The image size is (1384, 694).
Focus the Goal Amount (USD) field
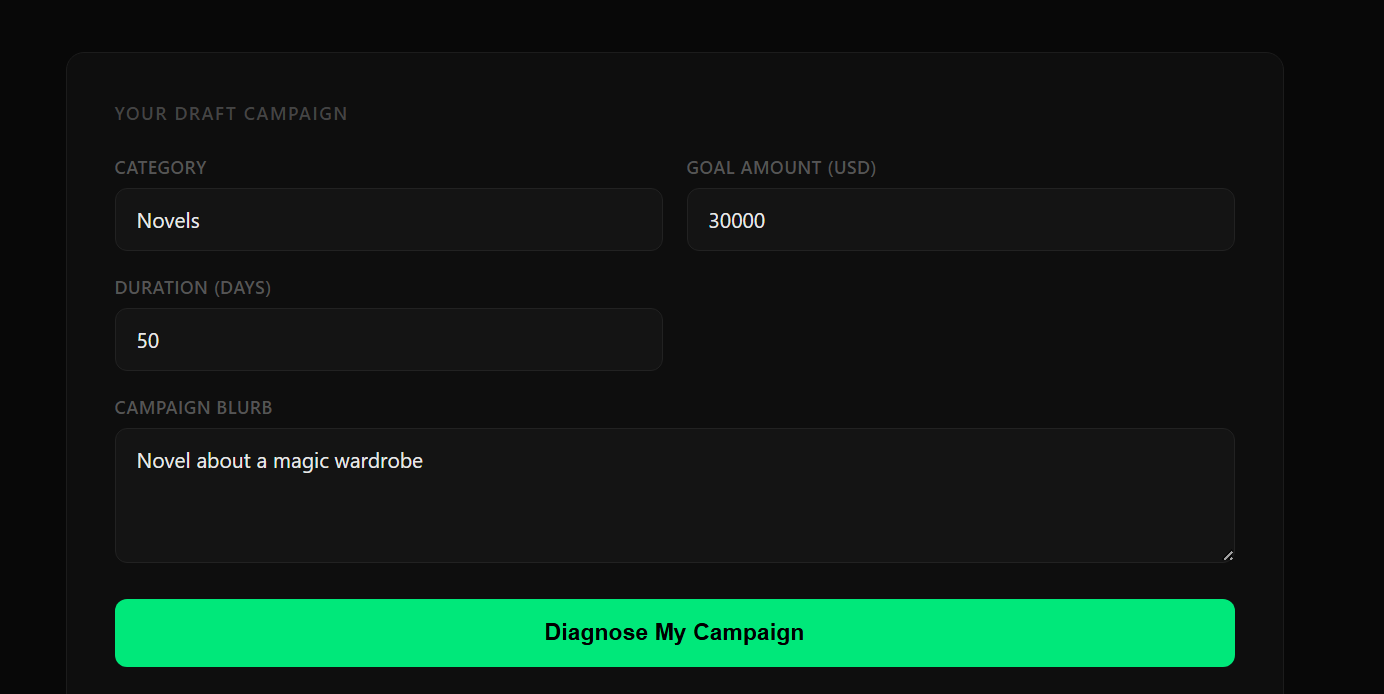point(960,220)
